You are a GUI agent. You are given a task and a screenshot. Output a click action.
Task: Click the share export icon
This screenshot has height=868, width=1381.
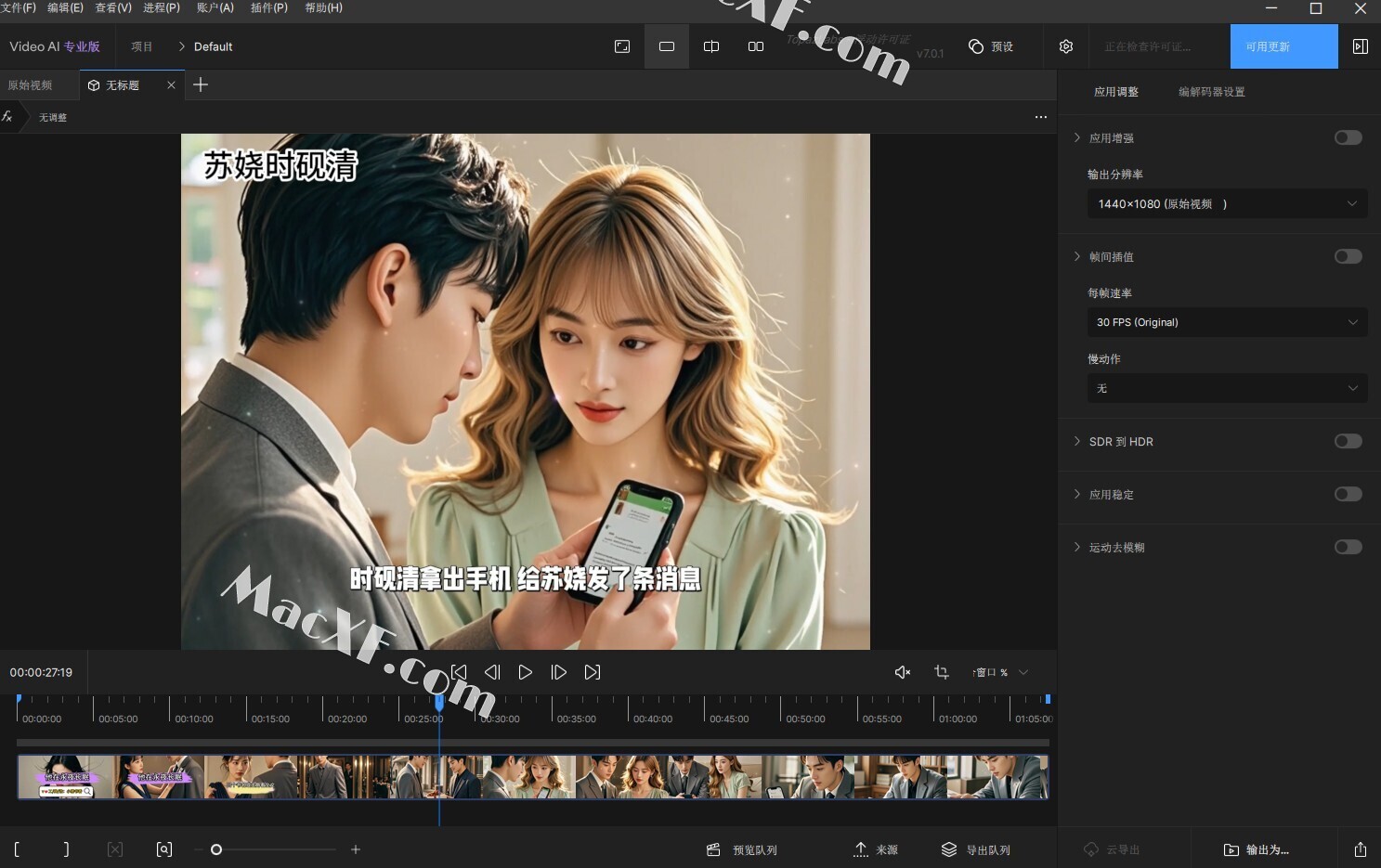(1361, 849)
